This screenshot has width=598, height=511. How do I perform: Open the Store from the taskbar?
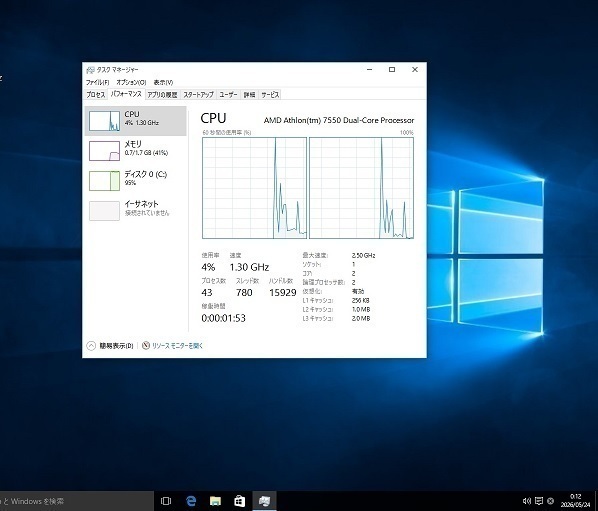coord(240,501)
